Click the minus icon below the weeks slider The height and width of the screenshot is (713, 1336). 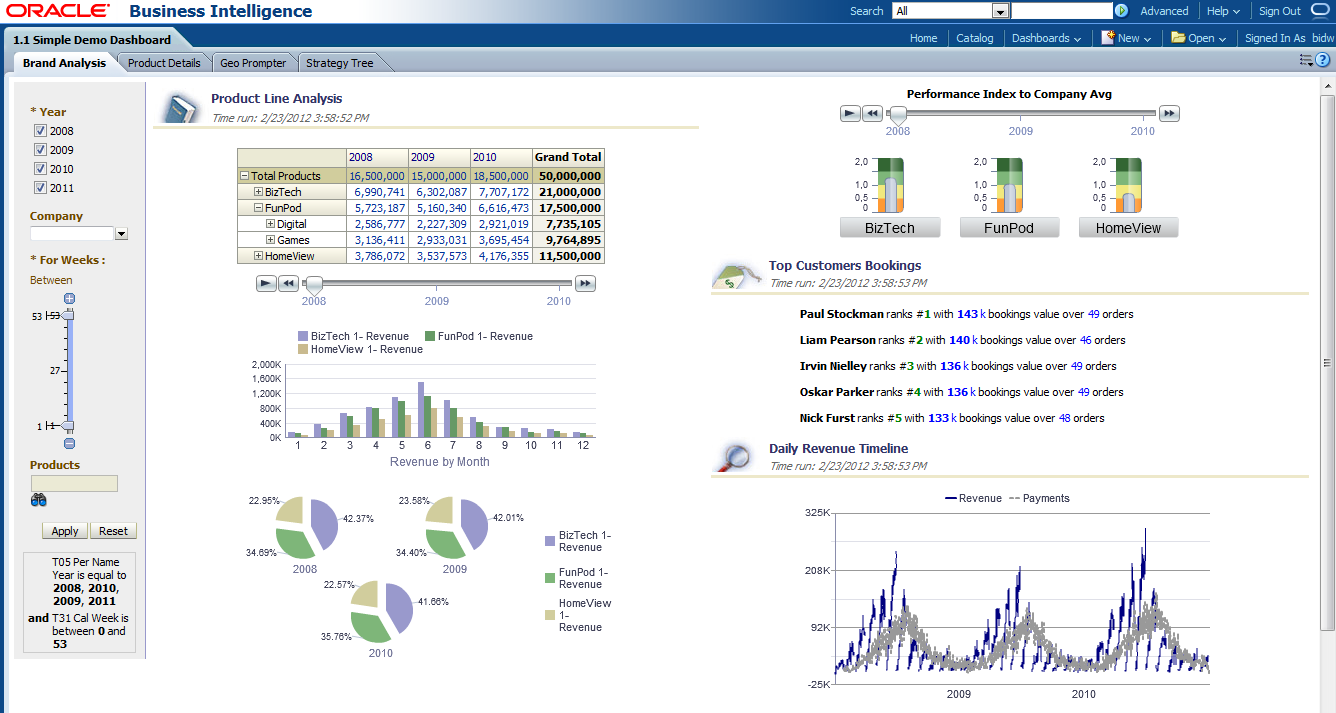coord(69,443)
